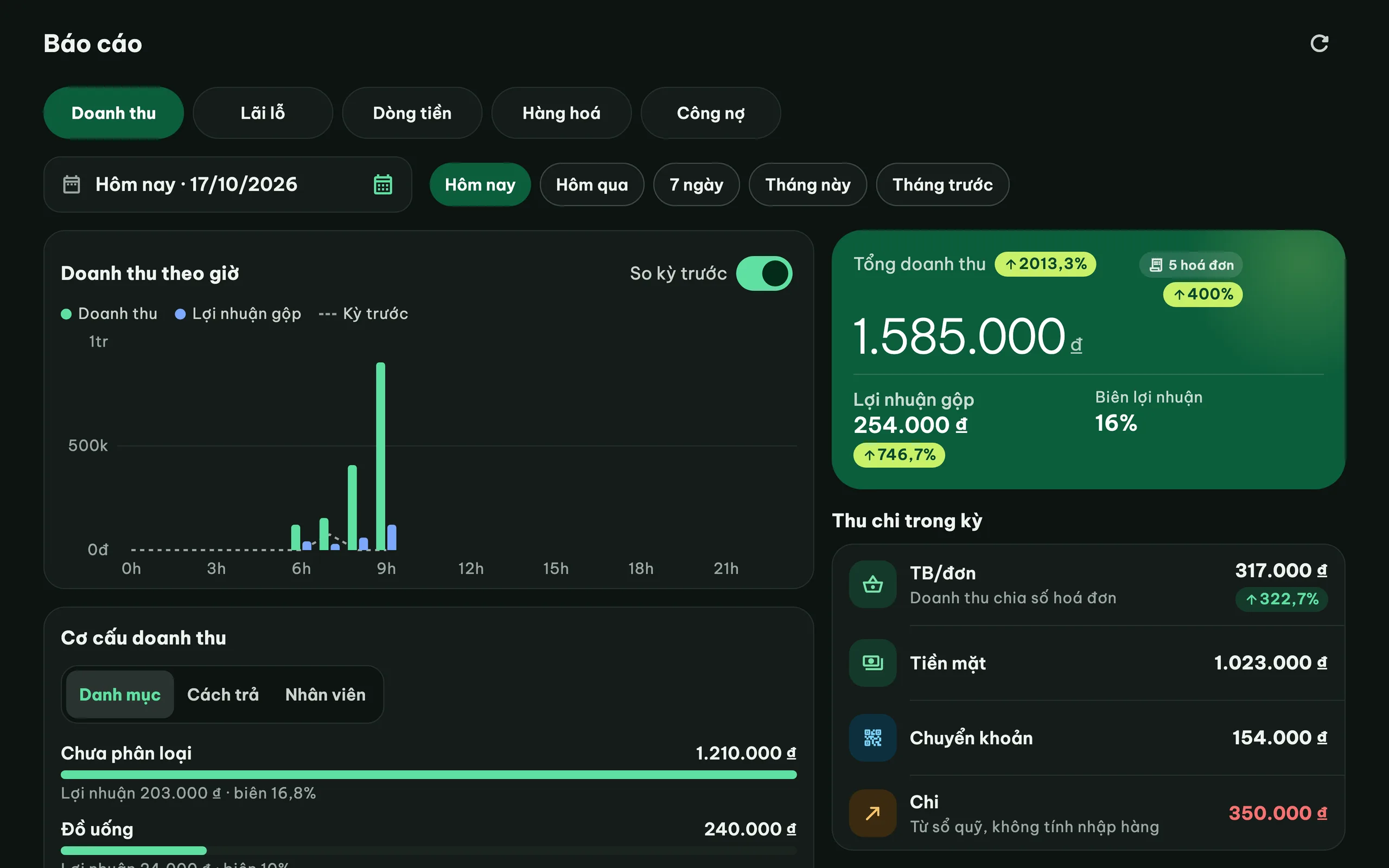1389x868 pixels.
Task: Toggle the Lợi nhuận gộp legend series
Action: (x=238, y=314)
